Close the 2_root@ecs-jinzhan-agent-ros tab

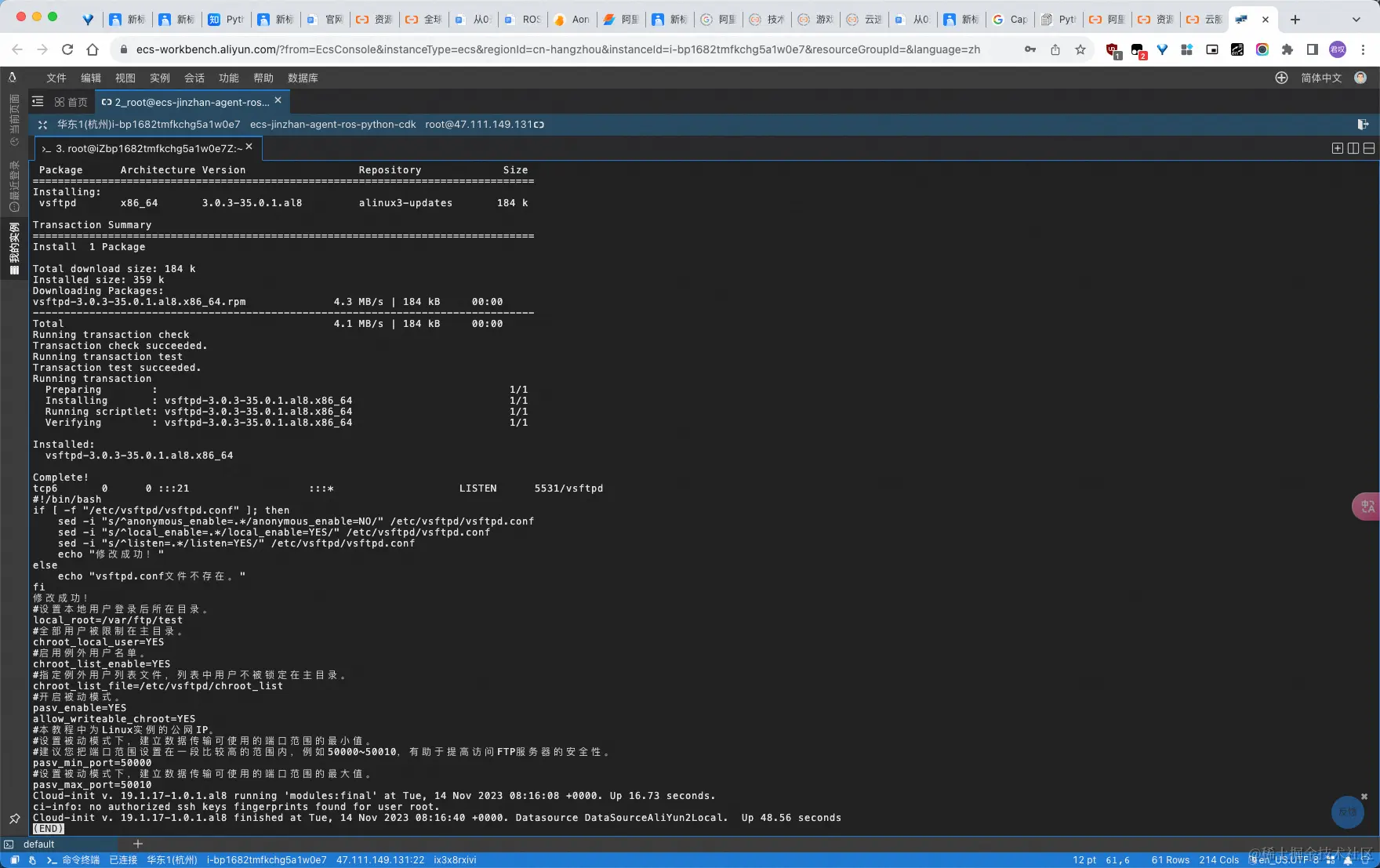coord(278,100)
